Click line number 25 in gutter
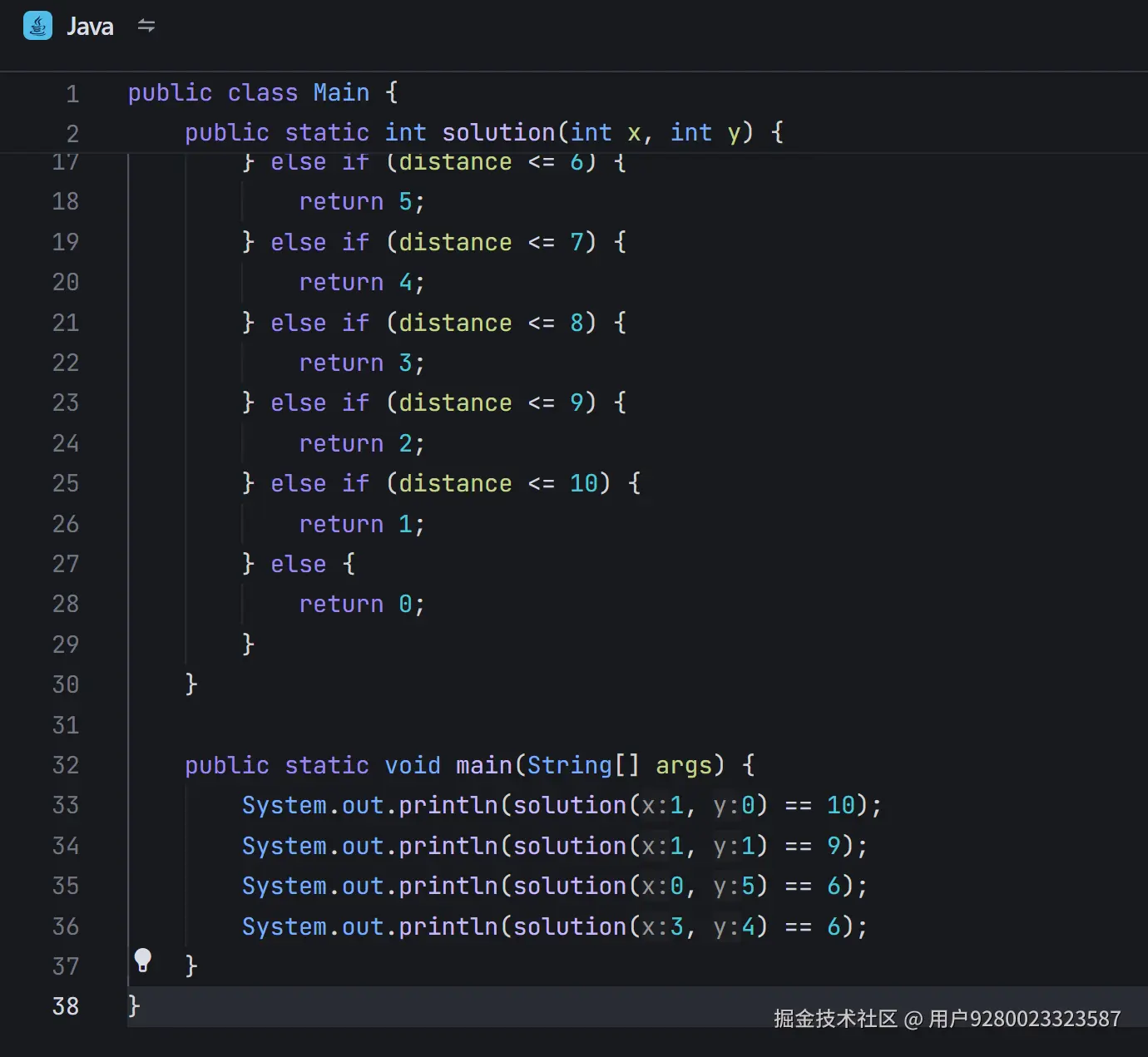Viewport: 1148px width, 1057px height. (66, 483)
